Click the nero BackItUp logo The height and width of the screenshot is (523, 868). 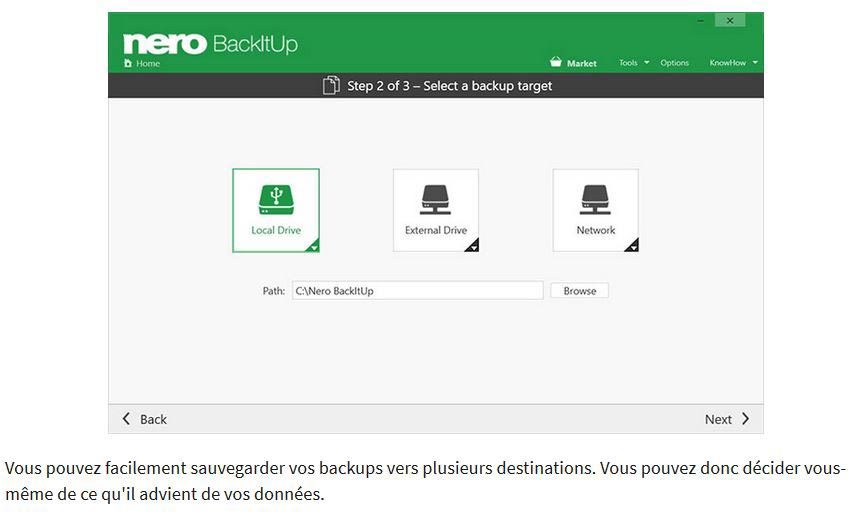click(210, 43)
